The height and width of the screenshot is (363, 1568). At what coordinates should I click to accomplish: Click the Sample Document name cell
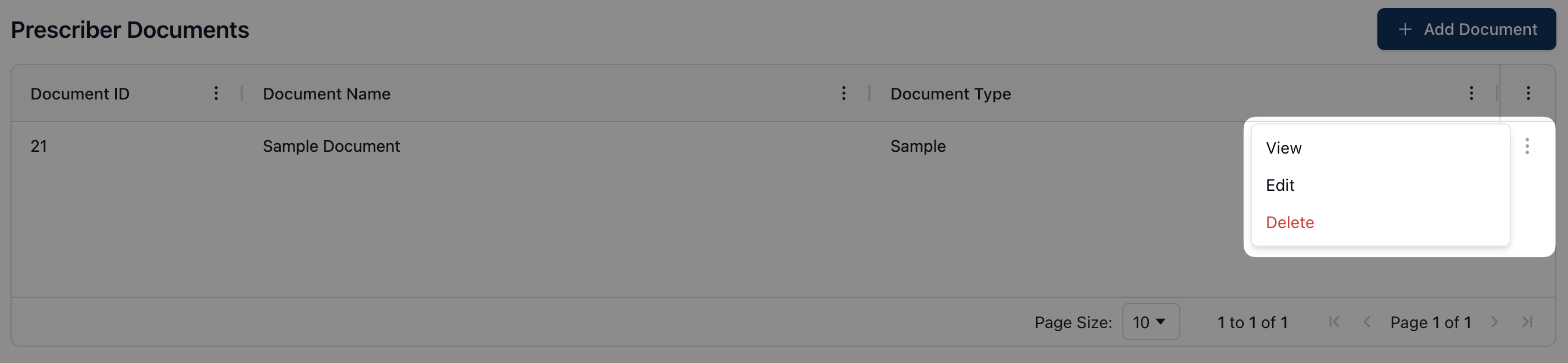[x=331, y=146]
